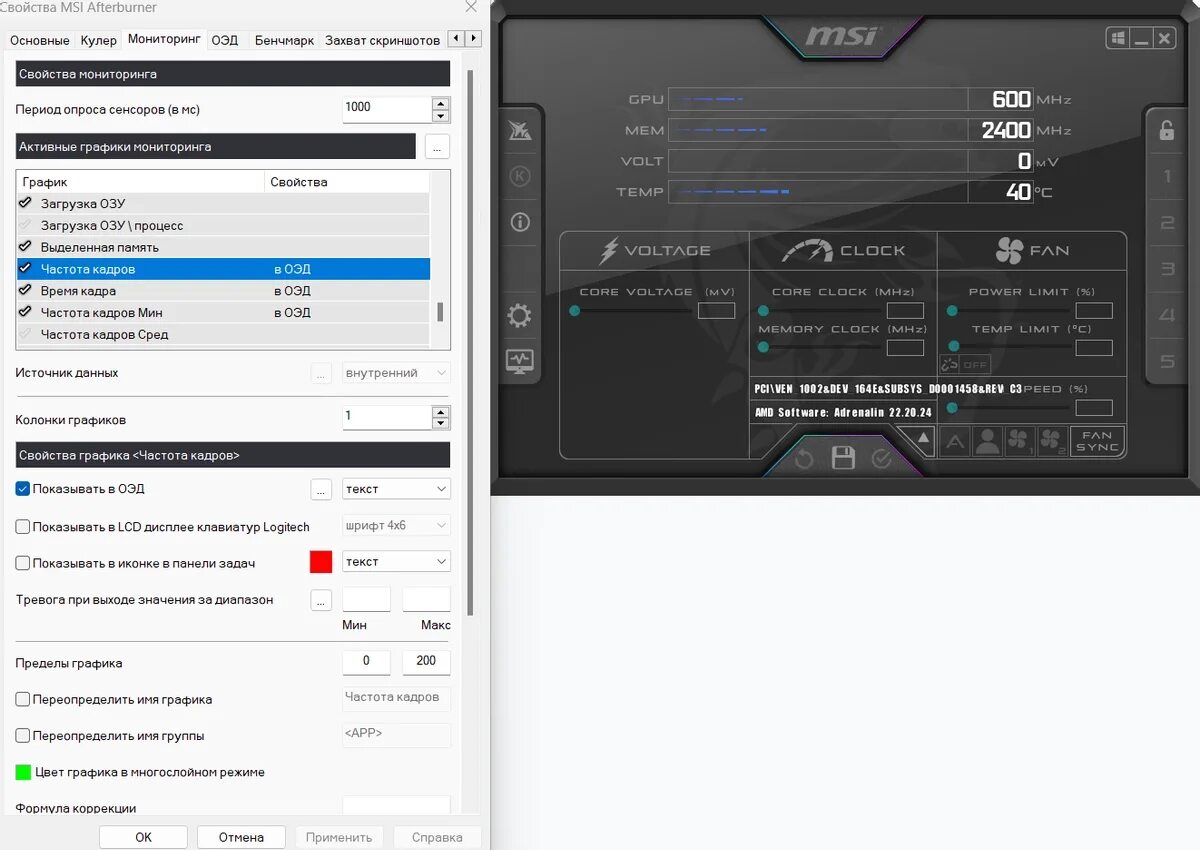This screenshot has width=1200, height=850.
Task: Click the Windows startup icon
Action: pos(1117,38)
